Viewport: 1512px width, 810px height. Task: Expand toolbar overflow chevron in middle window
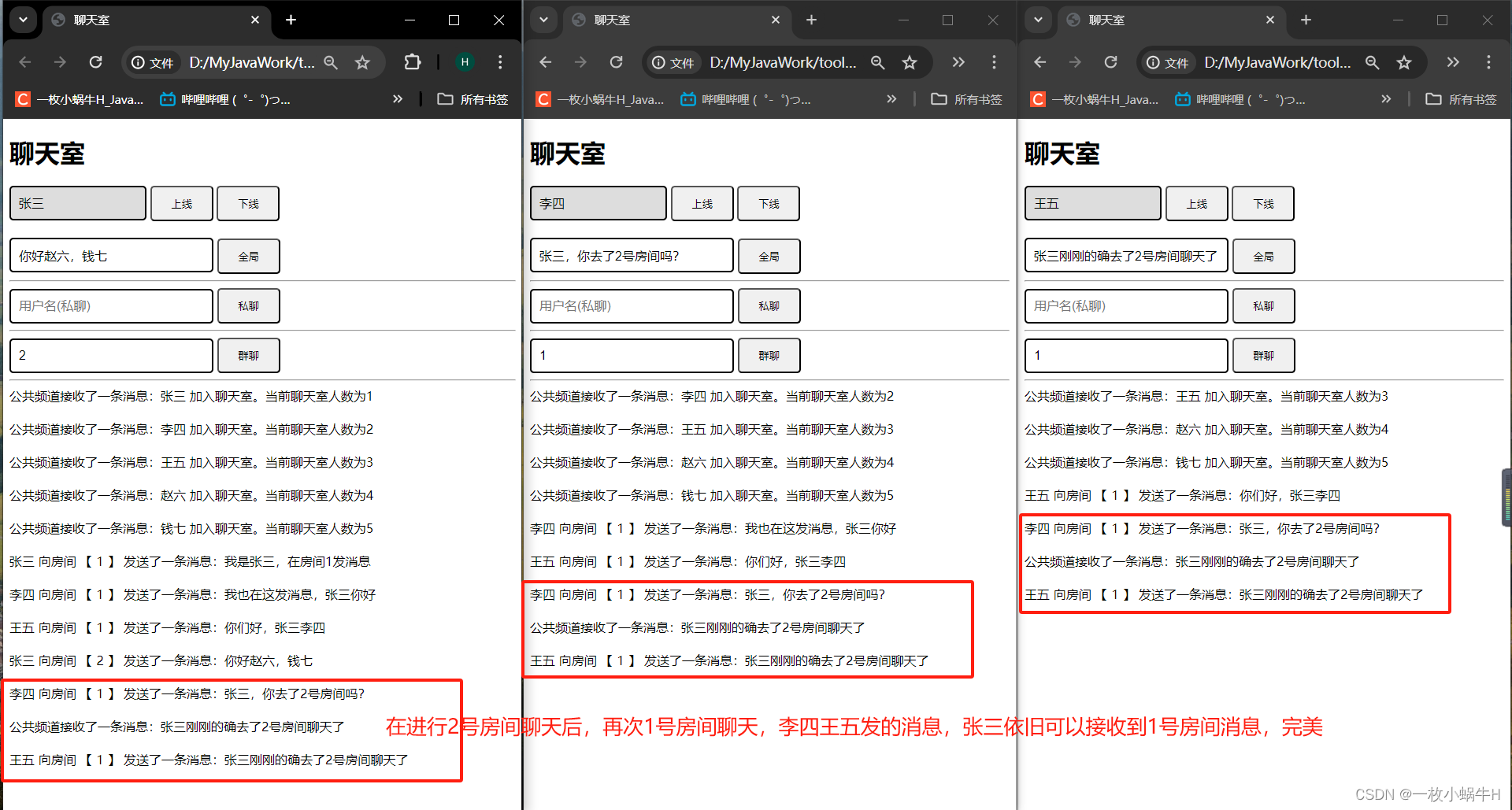[x=958, y=62]
